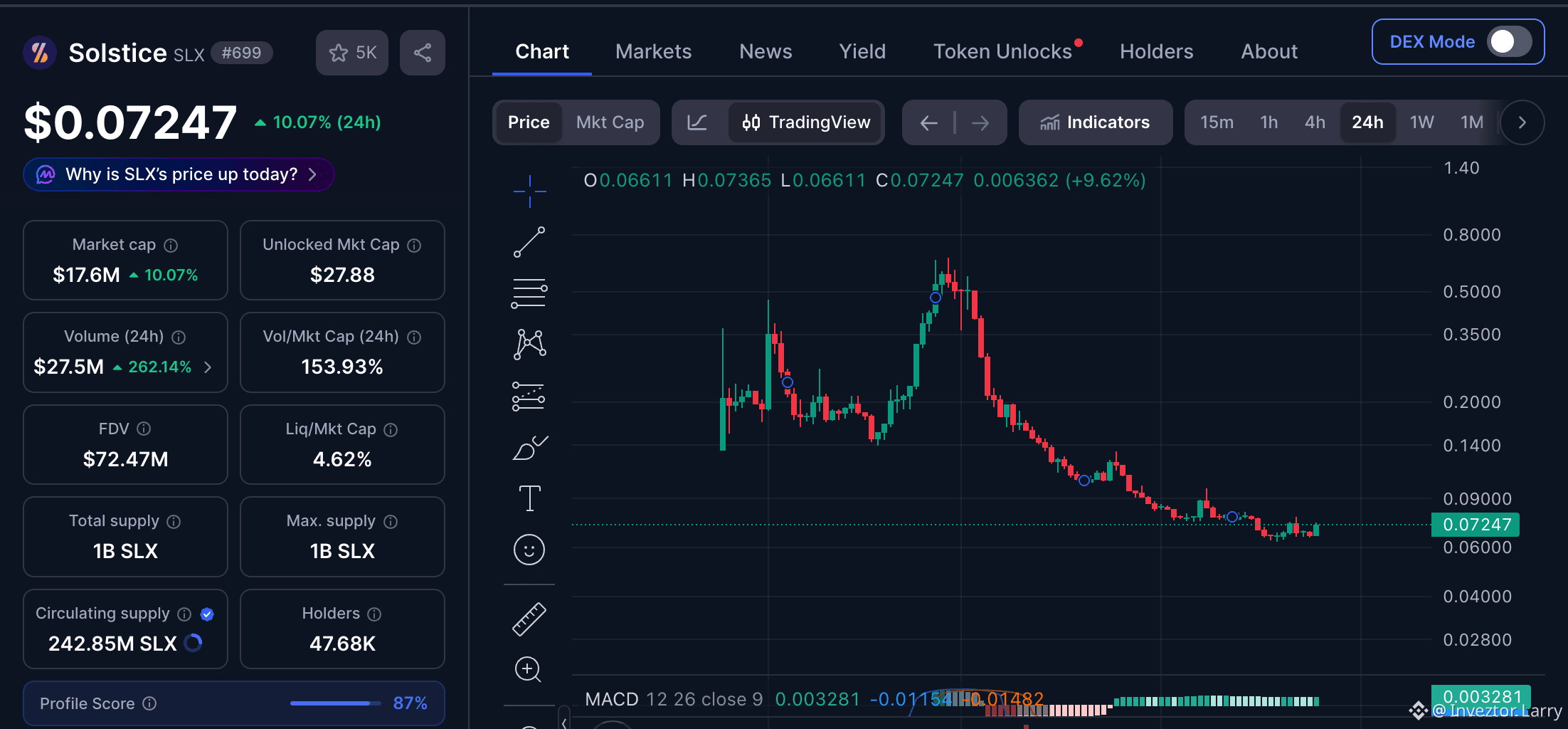The width and height of the screenshot is (1568, 729).
Task: Set chart interval to 1W
Action: click(x=1422, y=122)
